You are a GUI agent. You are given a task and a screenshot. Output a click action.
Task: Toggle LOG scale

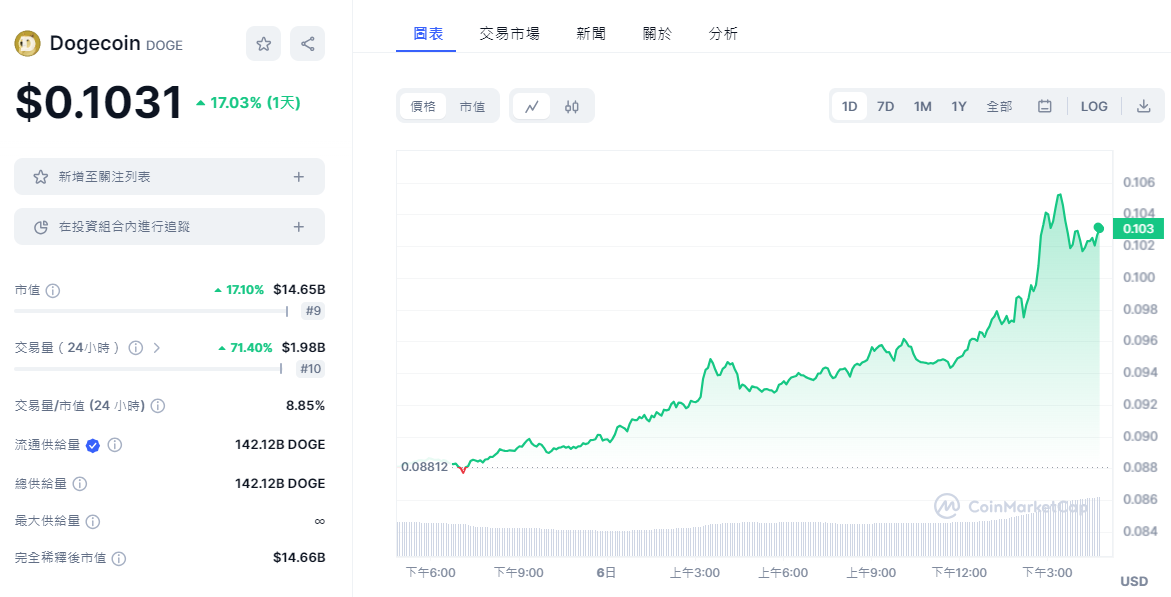tap(1094, 106)
